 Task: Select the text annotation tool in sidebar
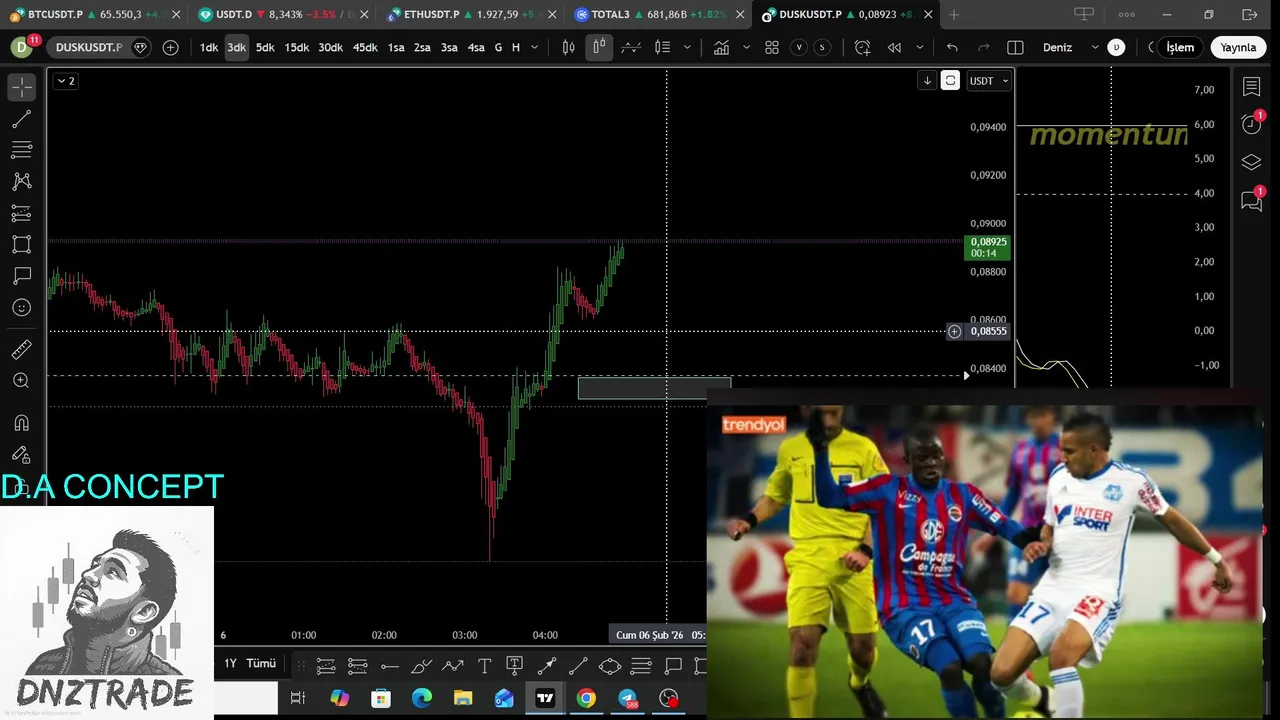point(21,275)
